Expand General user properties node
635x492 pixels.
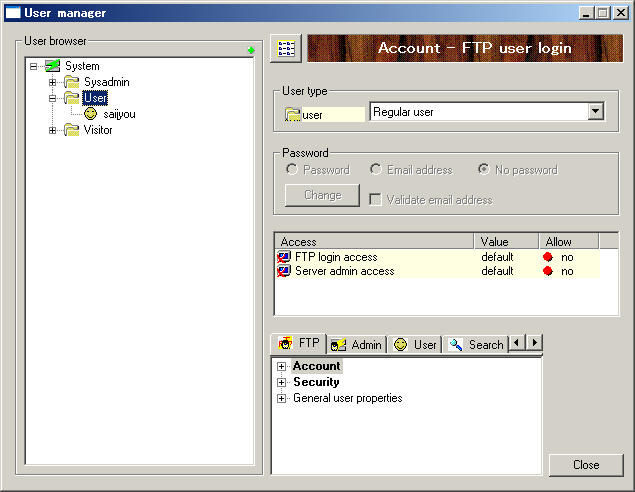coord(281,398)
